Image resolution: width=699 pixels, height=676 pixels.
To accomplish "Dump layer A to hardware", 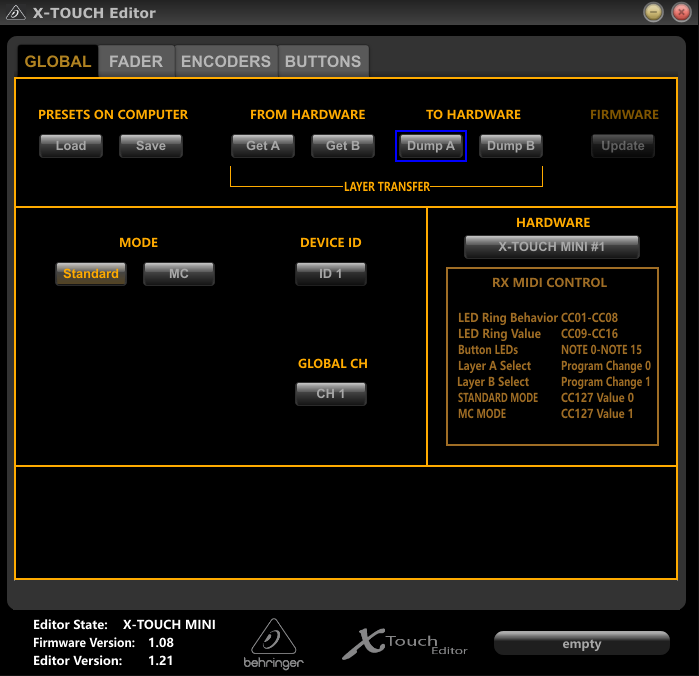I will 431,146.
